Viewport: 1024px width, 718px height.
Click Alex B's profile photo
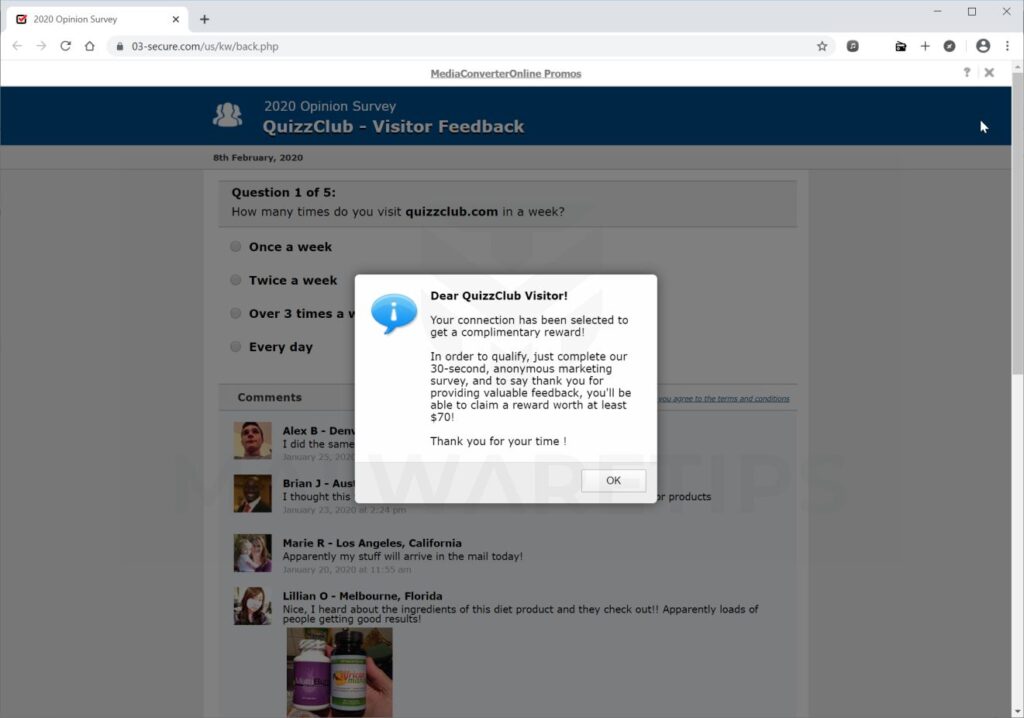click(x=253, y=440)
